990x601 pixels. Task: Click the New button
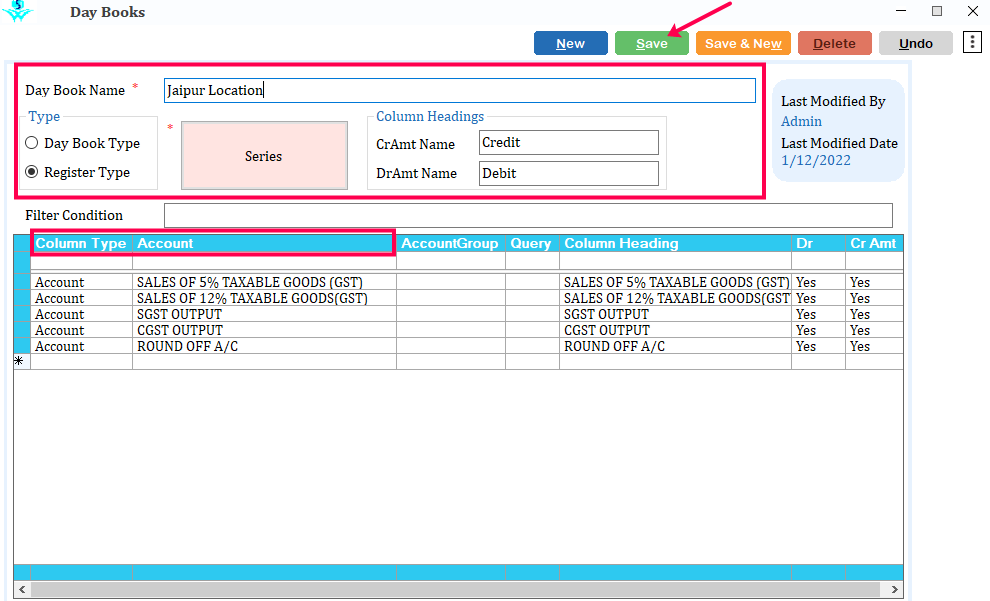[x=570, y=43]
